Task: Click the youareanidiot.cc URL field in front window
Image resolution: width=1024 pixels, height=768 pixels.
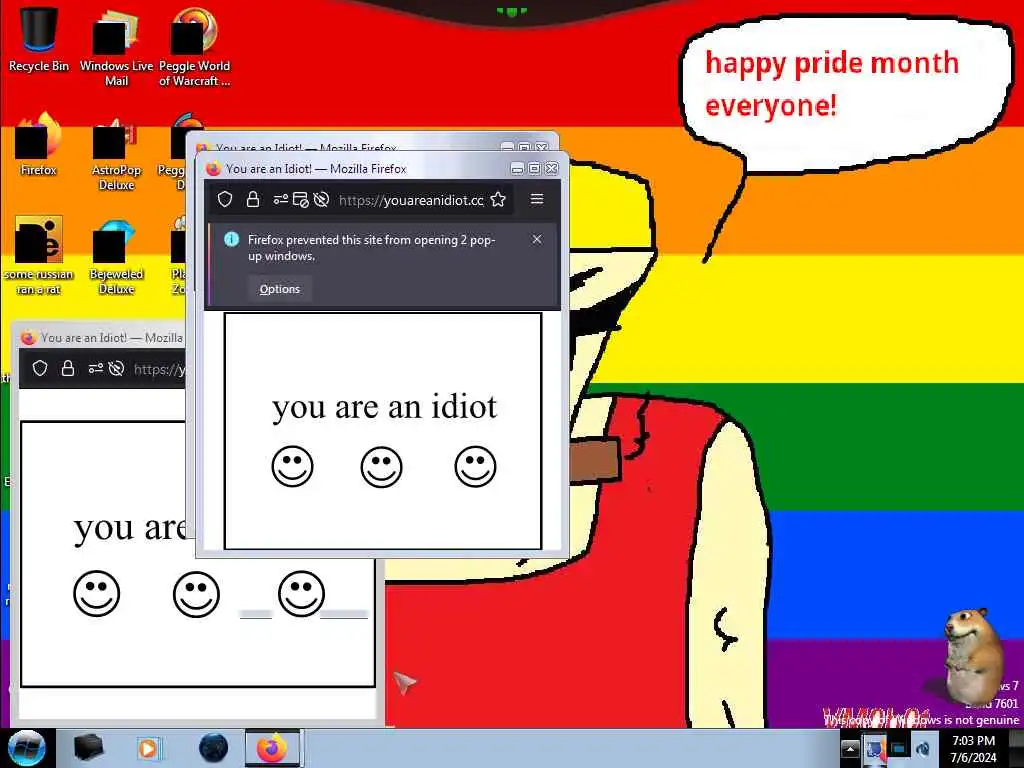Action: 411,200
